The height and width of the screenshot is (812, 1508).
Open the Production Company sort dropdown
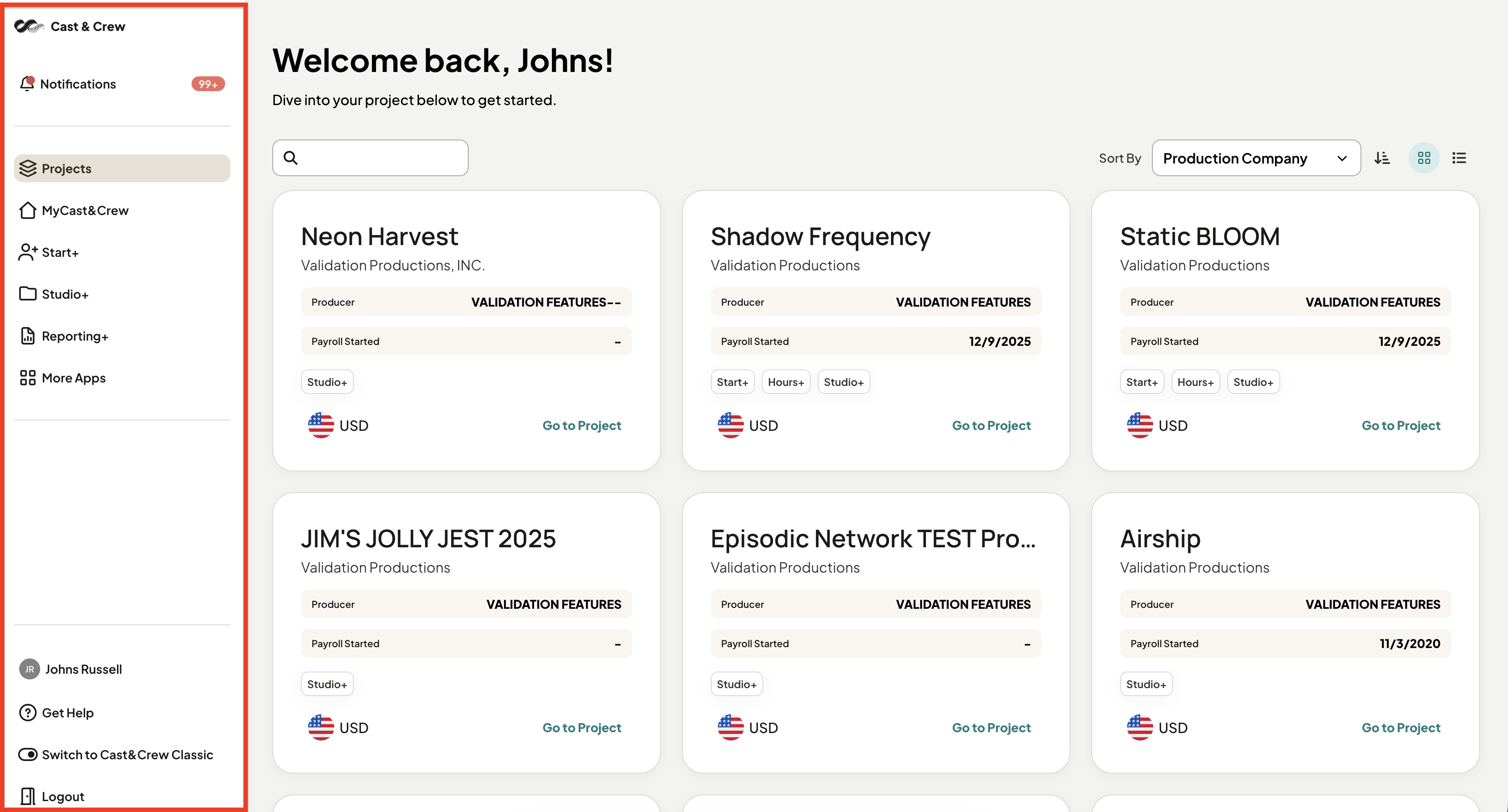point(1256,158)
